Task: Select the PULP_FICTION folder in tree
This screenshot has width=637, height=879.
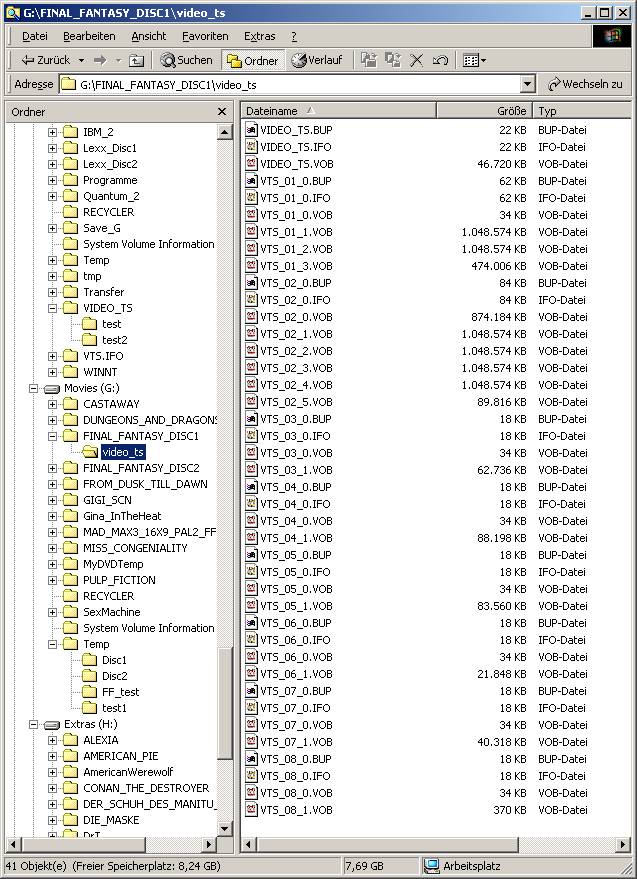Action: click(119, 580)
